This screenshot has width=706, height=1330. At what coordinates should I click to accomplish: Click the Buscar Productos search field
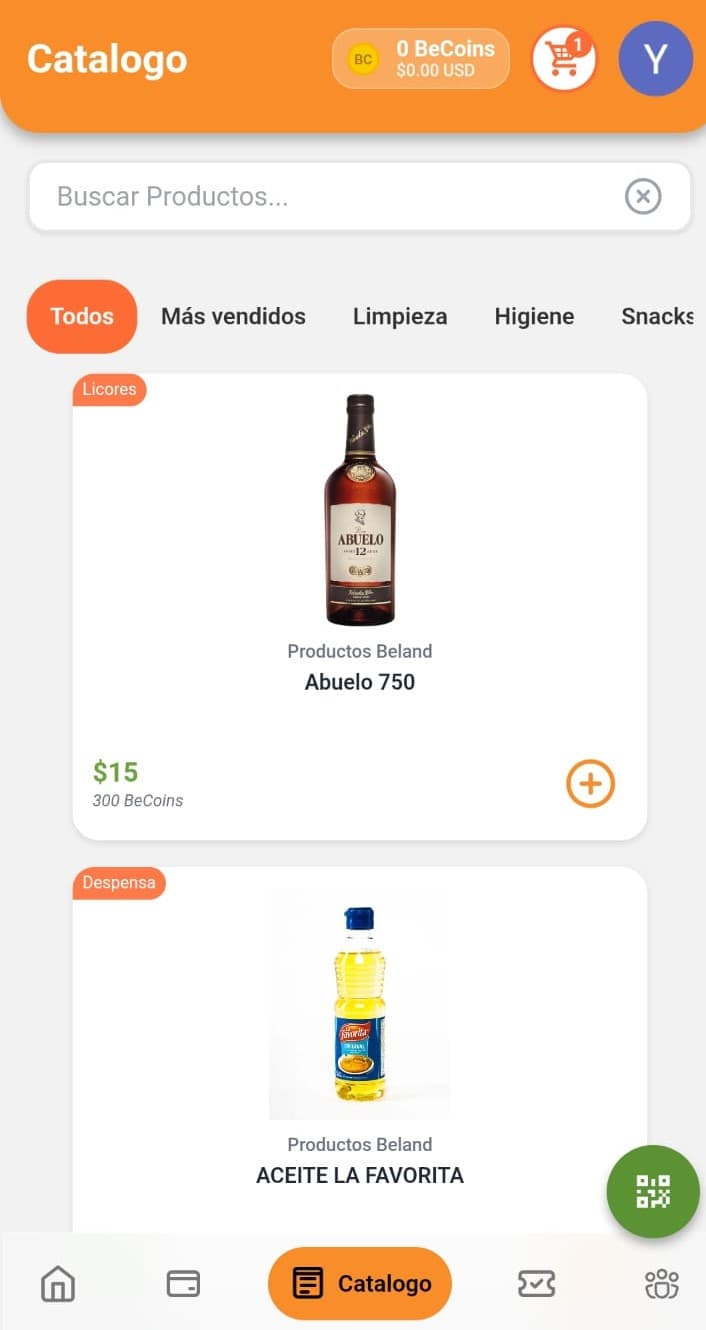pyautogui.click(x=300, y=196)
